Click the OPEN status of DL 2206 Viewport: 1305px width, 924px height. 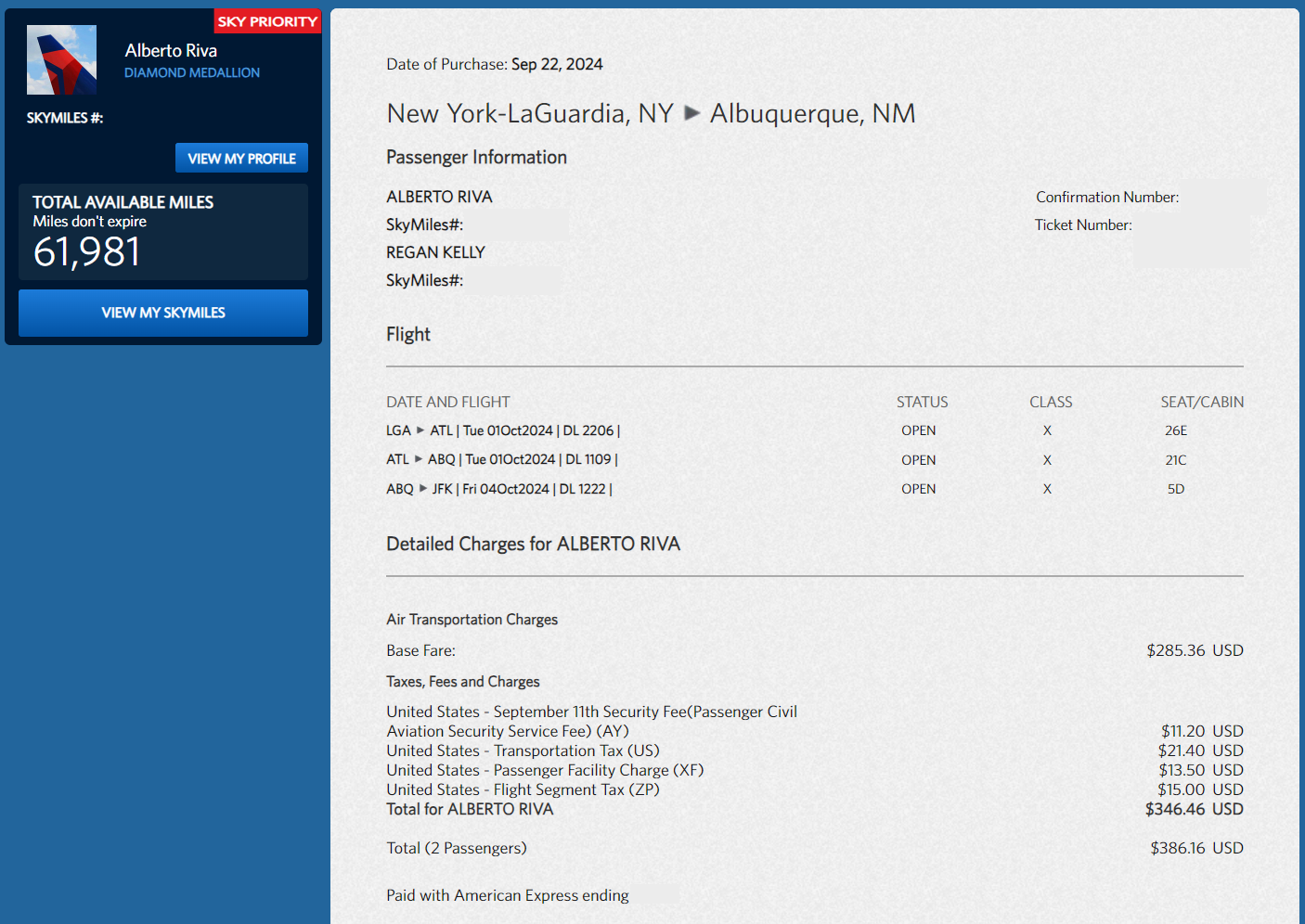coord(918,430)
